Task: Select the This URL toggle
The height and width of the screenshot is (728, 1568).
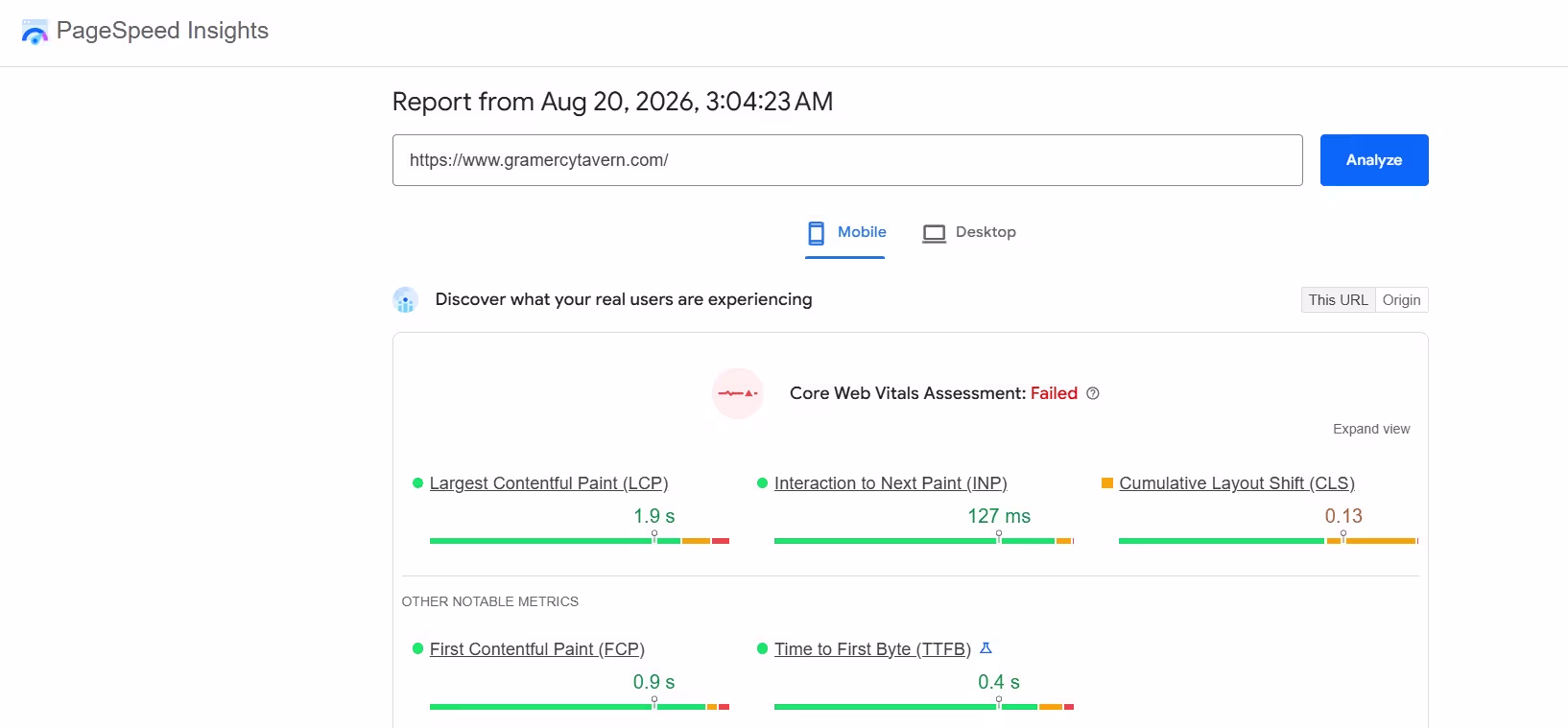Action: (1339, 300)
